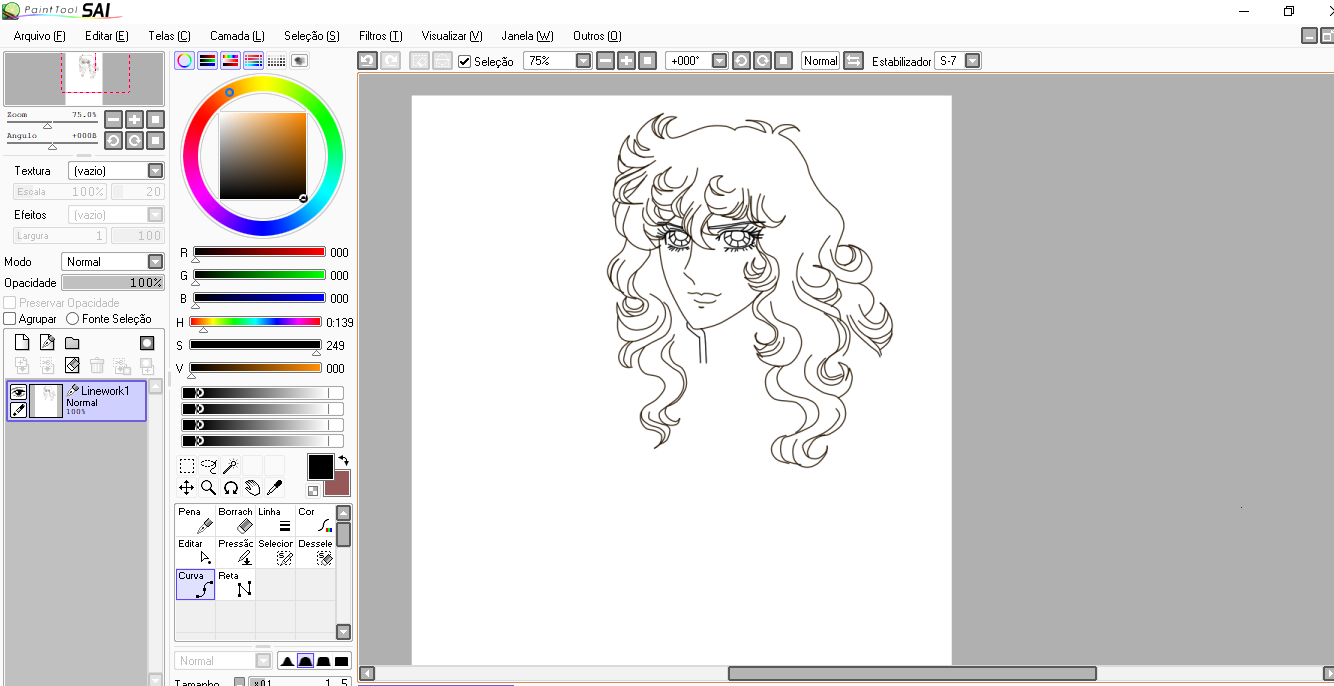The image size is (1334, 686).
Task: Activate the eyedropper color picker tool
Action: point(274,488)
